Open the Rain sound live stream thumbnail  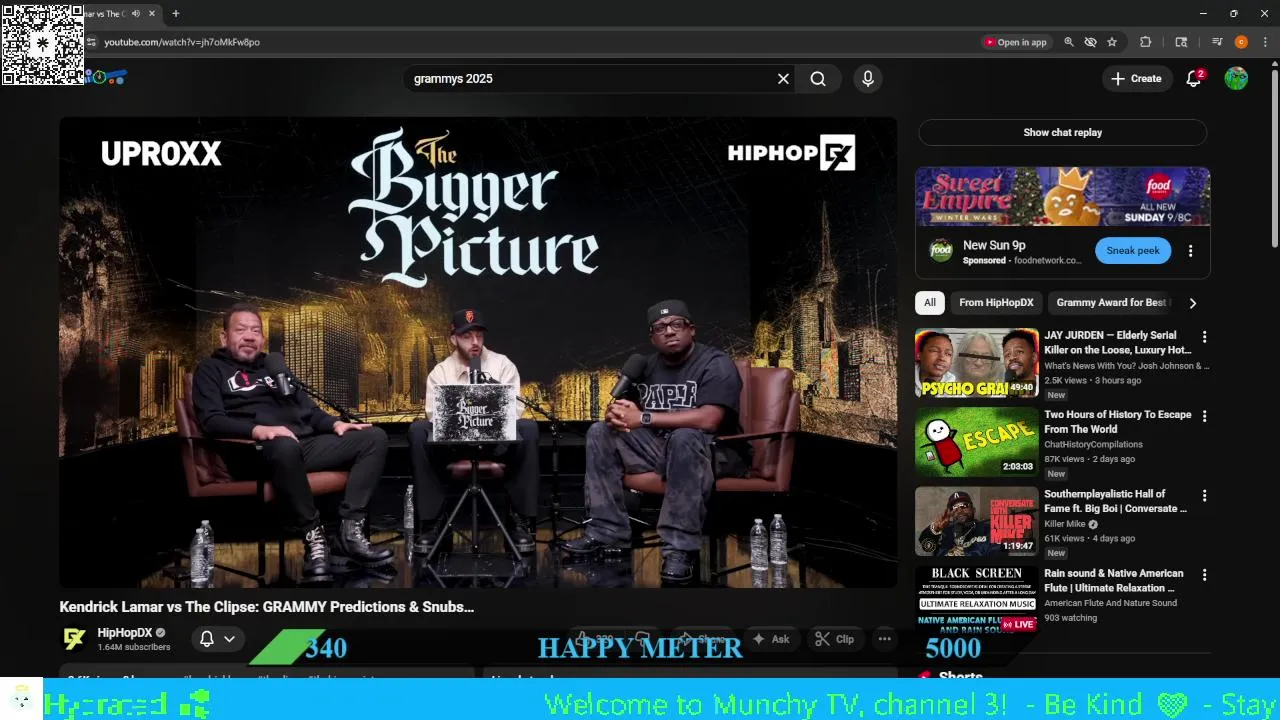coord(976,600)
